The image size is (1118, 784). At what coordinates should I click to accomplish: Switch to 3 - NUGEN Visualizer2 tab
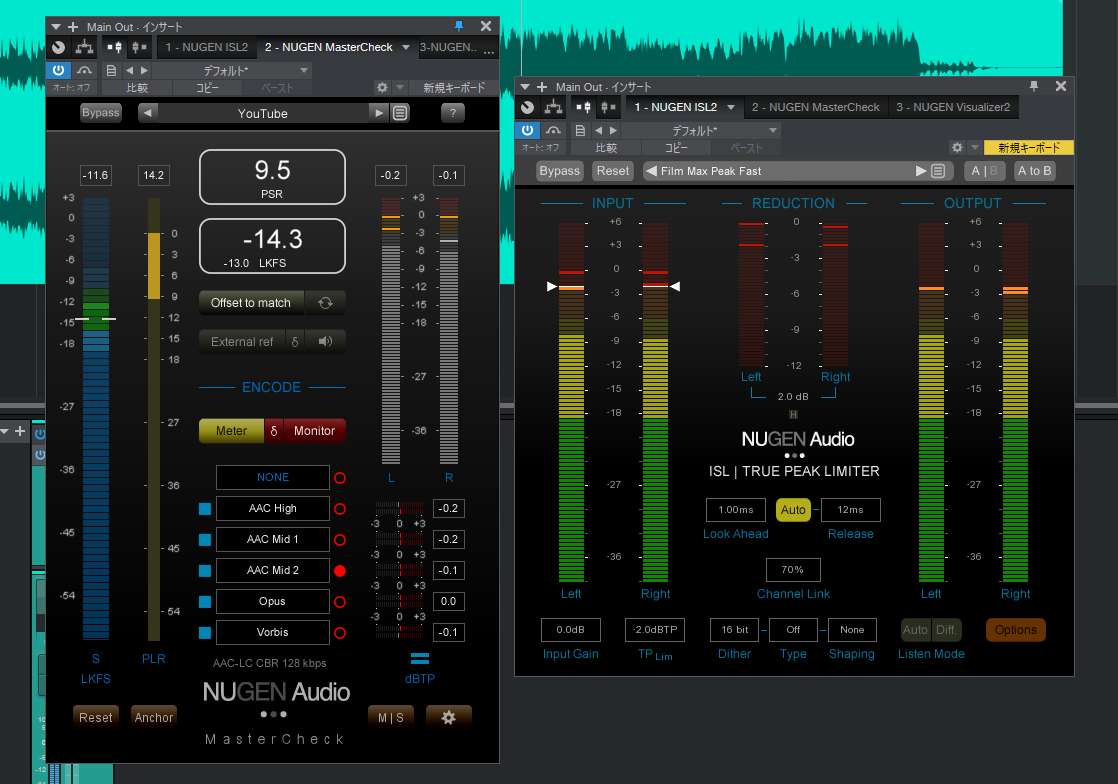[x=953, y=107]
